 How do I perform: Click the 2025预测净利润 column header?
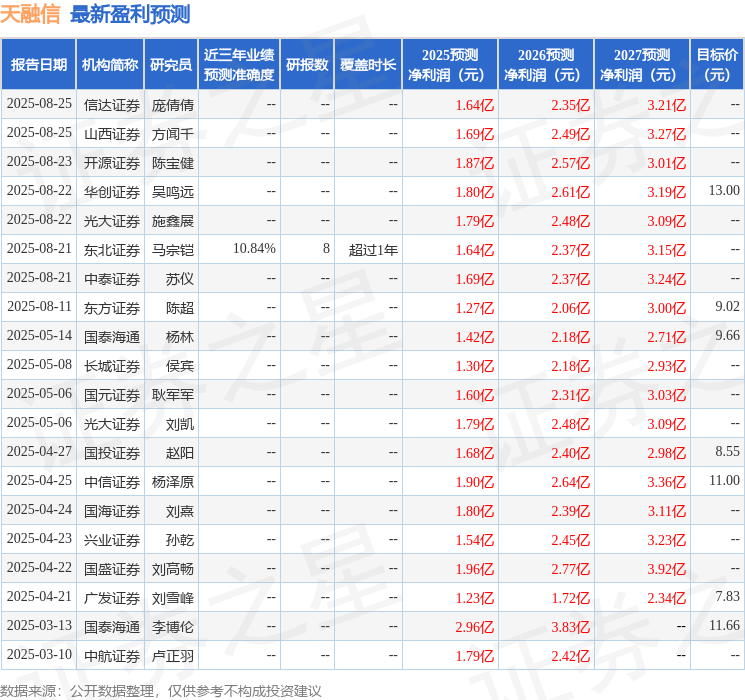pos(450,65)
